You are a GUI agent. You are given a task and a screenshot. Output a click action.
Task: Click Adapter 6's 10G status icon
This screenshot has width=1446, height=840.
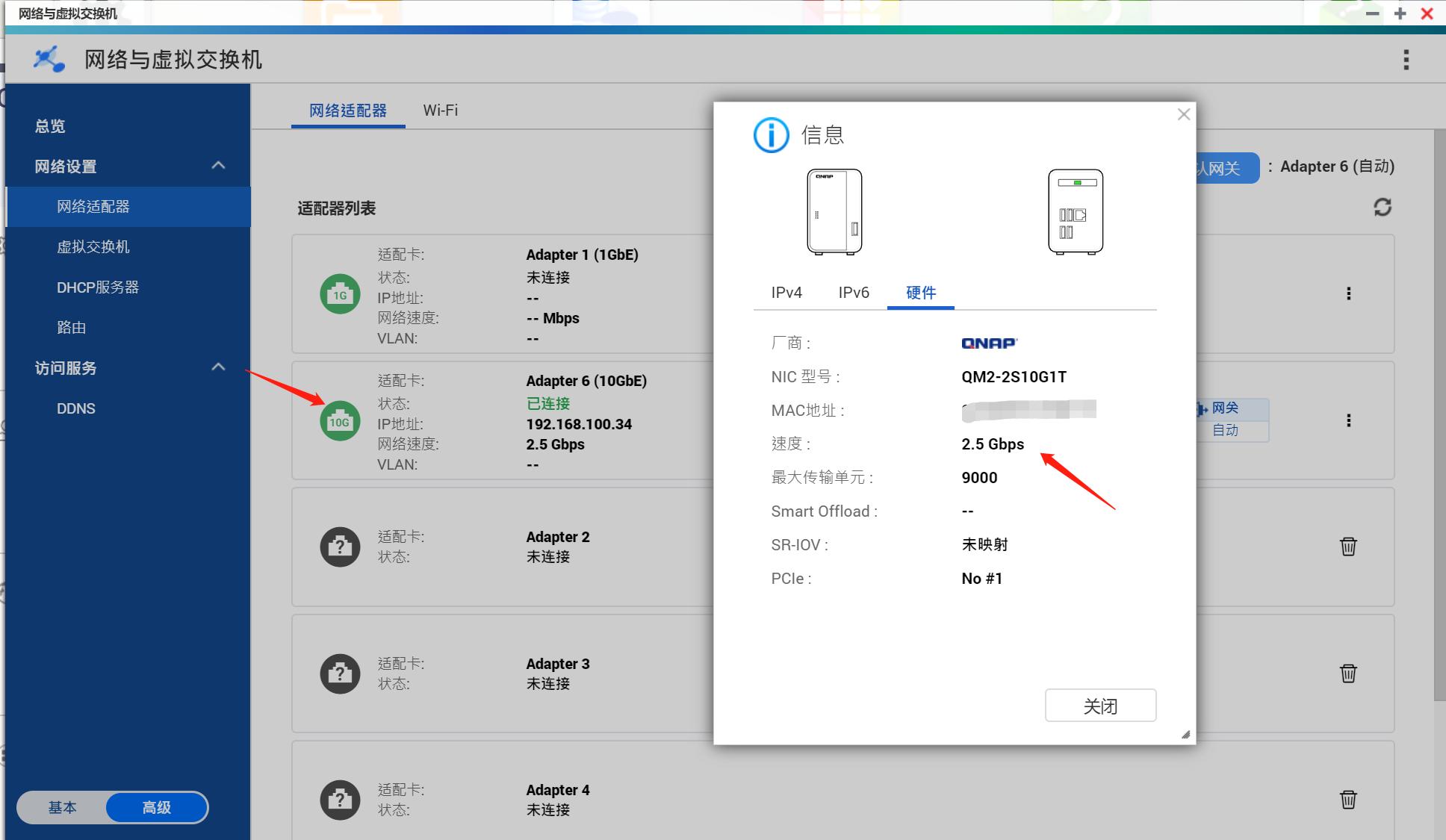click(x=340, y=420)
